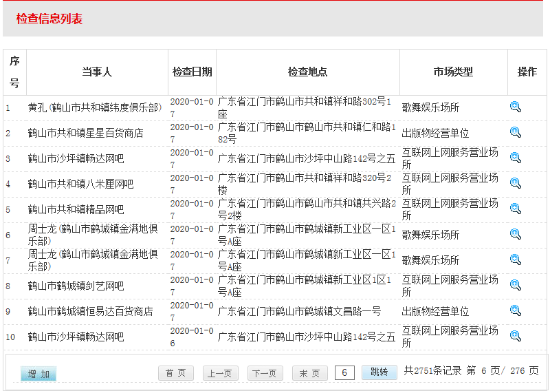This screenshot has width=550, height=391.
Task: Click the 操作 column header
Action: (527, 72)
